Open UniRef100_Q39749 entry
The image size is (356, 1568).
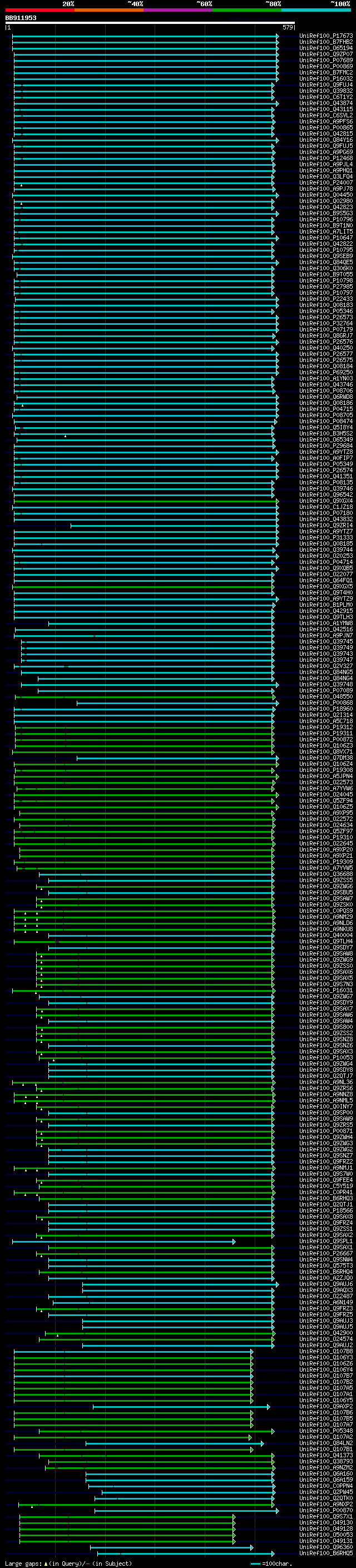[x=325, y=647]
